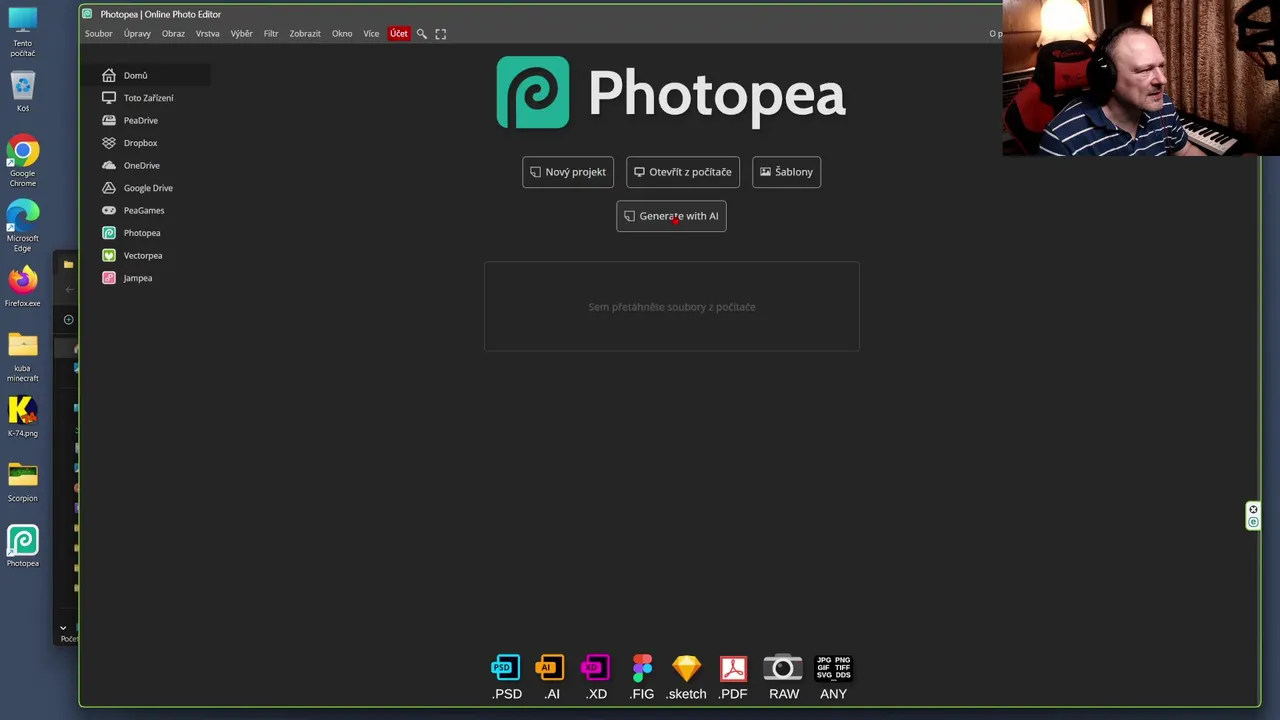
Task: Open the Zobrazit menu
Action: click(x=305, y=34)
